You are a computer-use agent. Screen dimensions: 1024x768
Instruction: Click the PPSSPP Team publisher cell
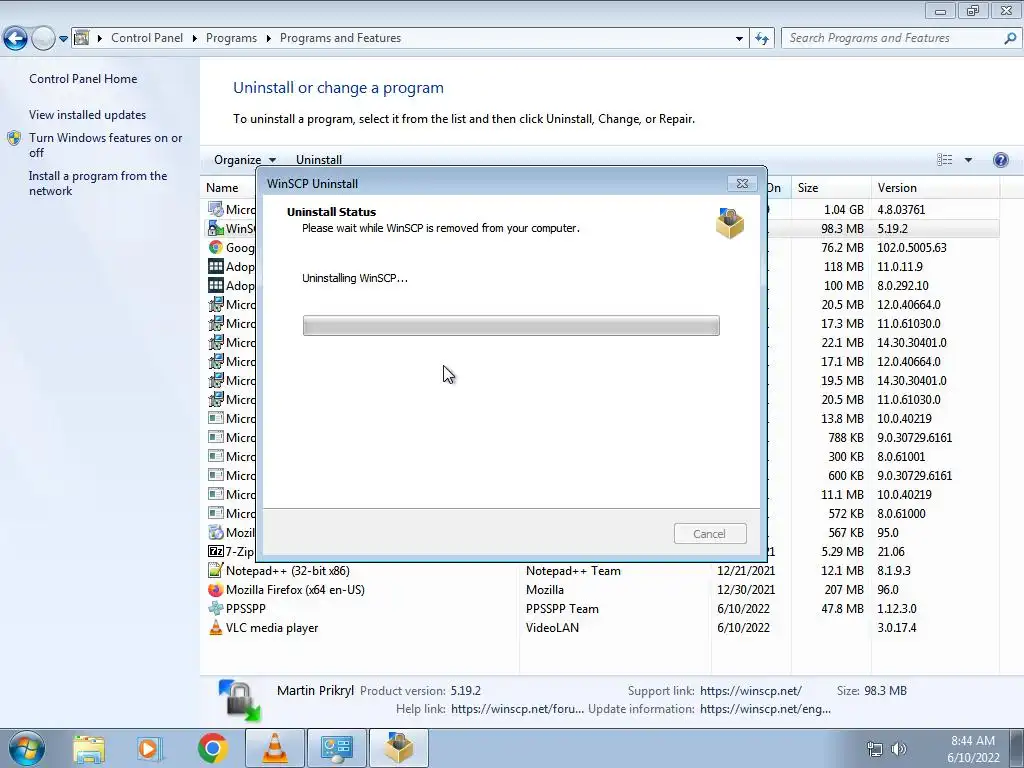[562, 608]
